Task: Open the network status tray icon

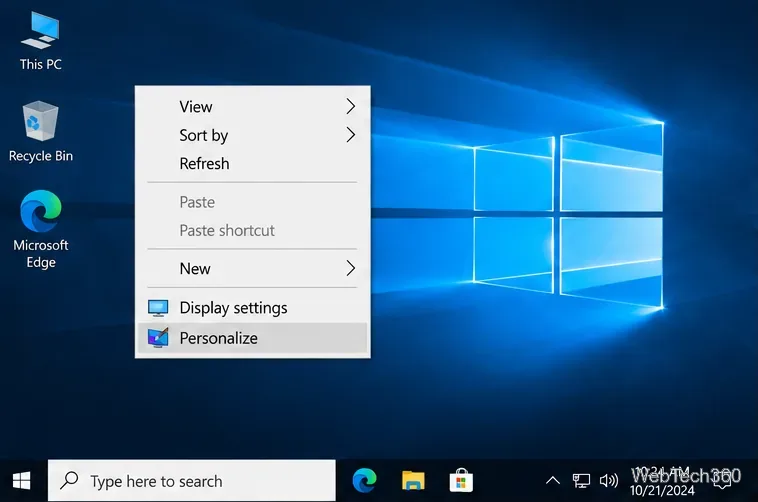Action: pyautogui.click(x=581, y=481)
